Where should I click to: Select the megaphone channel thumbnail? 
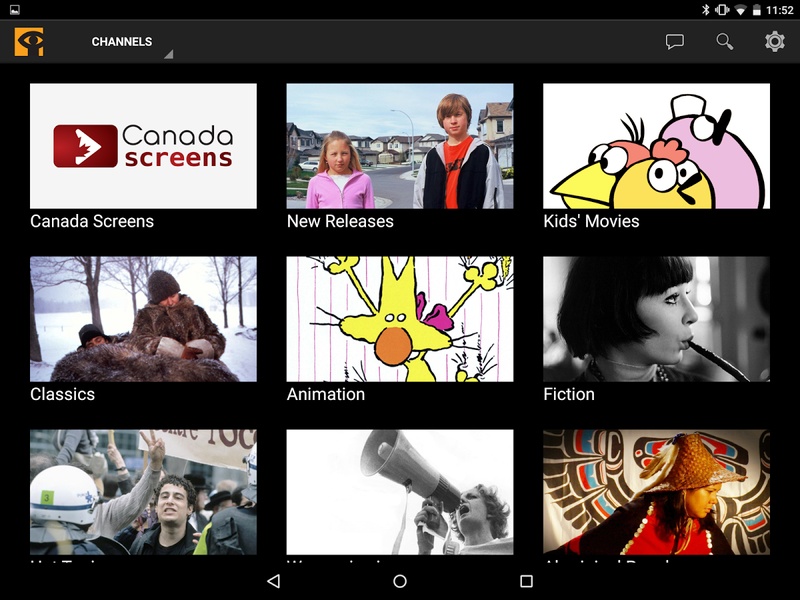tap(400, 492)
